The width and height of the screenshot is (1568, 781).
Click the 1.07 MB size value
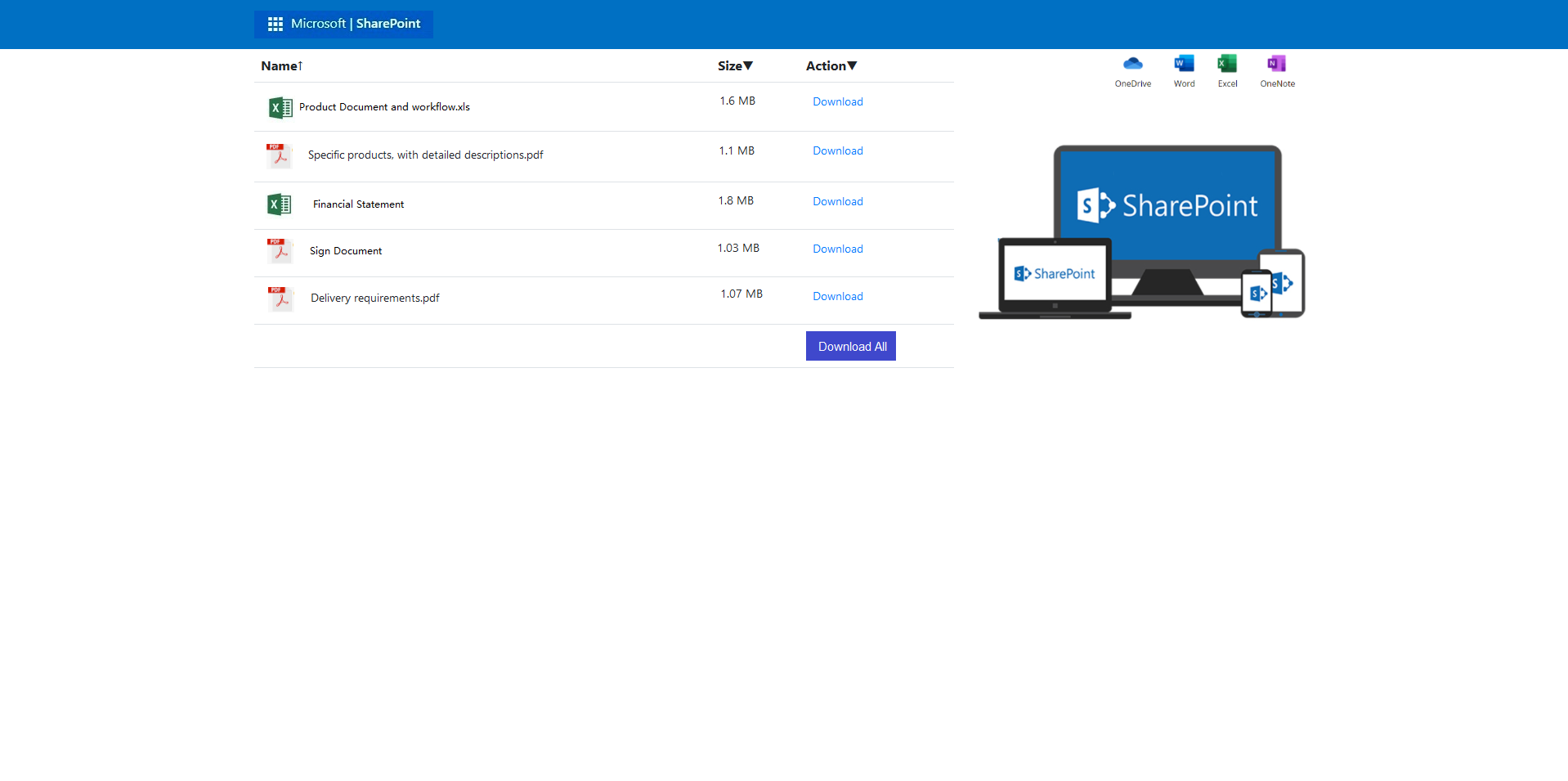tap(741, 294)
